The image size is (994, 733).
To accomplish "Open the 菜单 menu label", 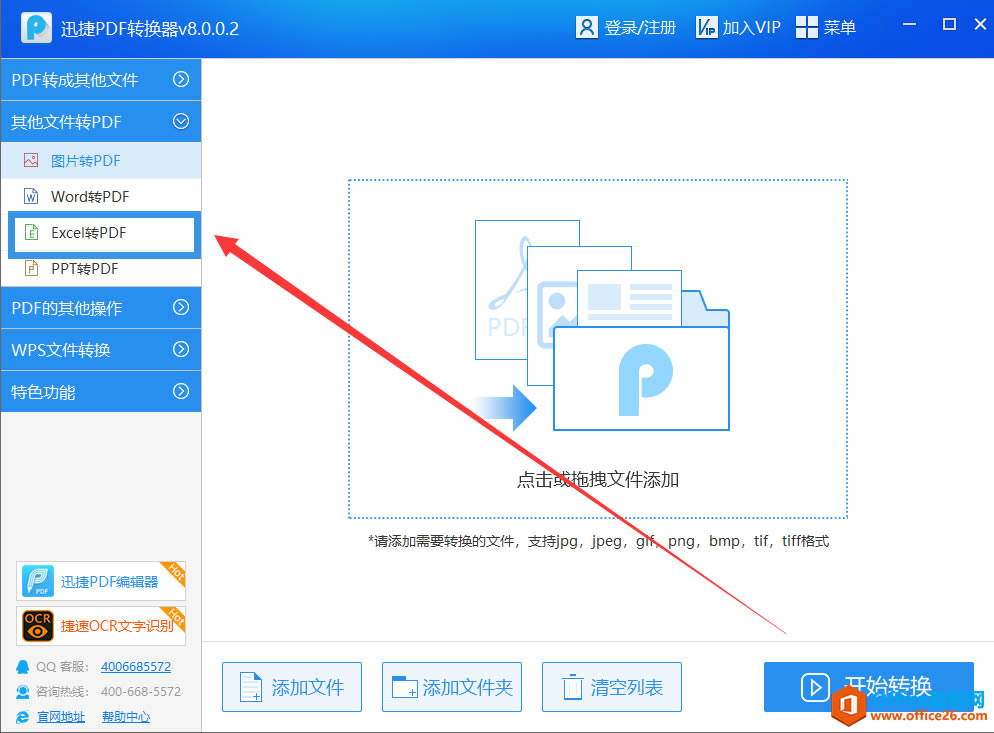I will click(x=839, y=27).
